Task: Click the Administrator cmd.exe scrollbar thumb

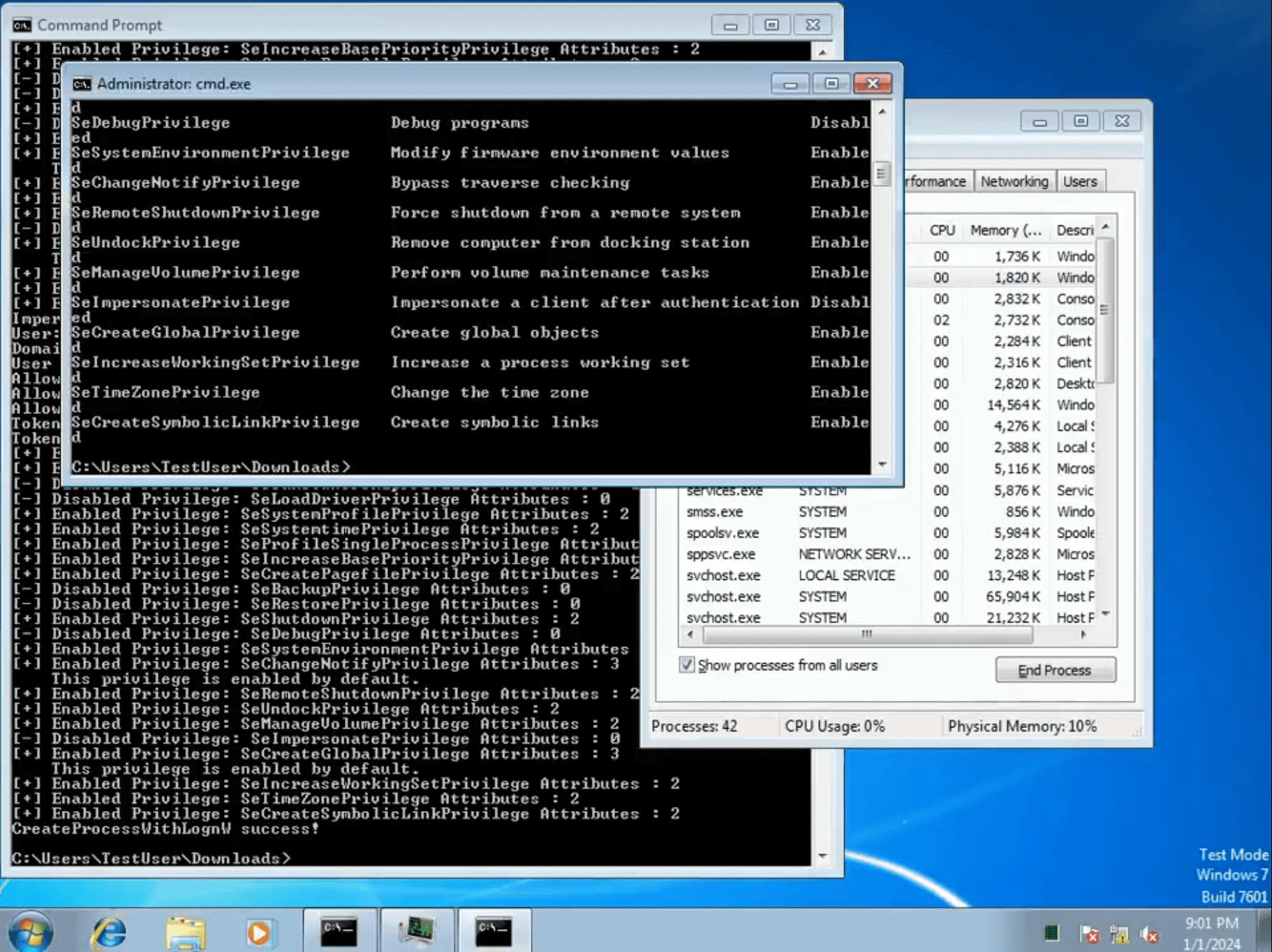Action: [882, 173]
